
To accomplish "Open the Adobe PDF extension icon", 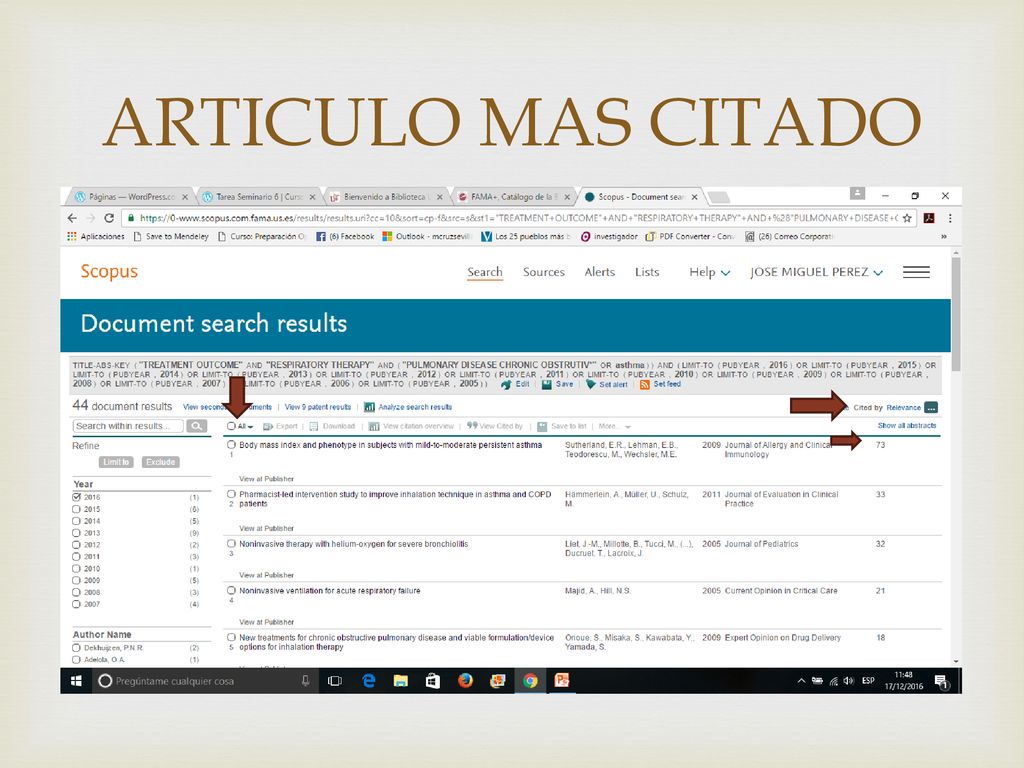I will 929,218.
